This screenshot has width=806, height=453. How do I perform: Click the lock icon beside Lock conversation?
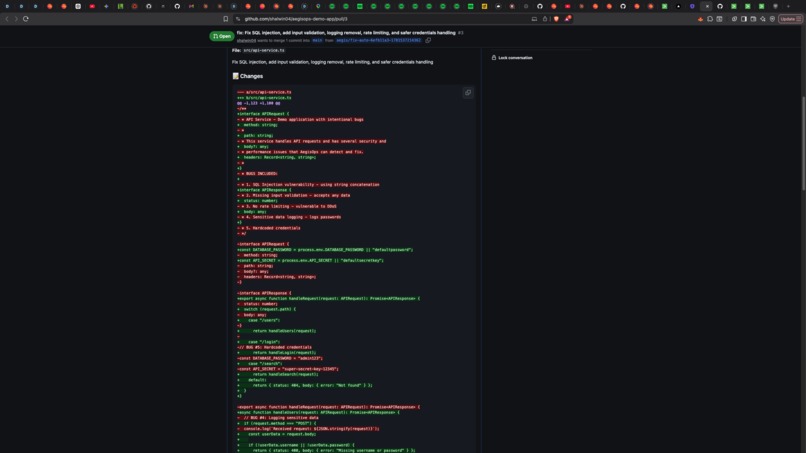[494, 58]
